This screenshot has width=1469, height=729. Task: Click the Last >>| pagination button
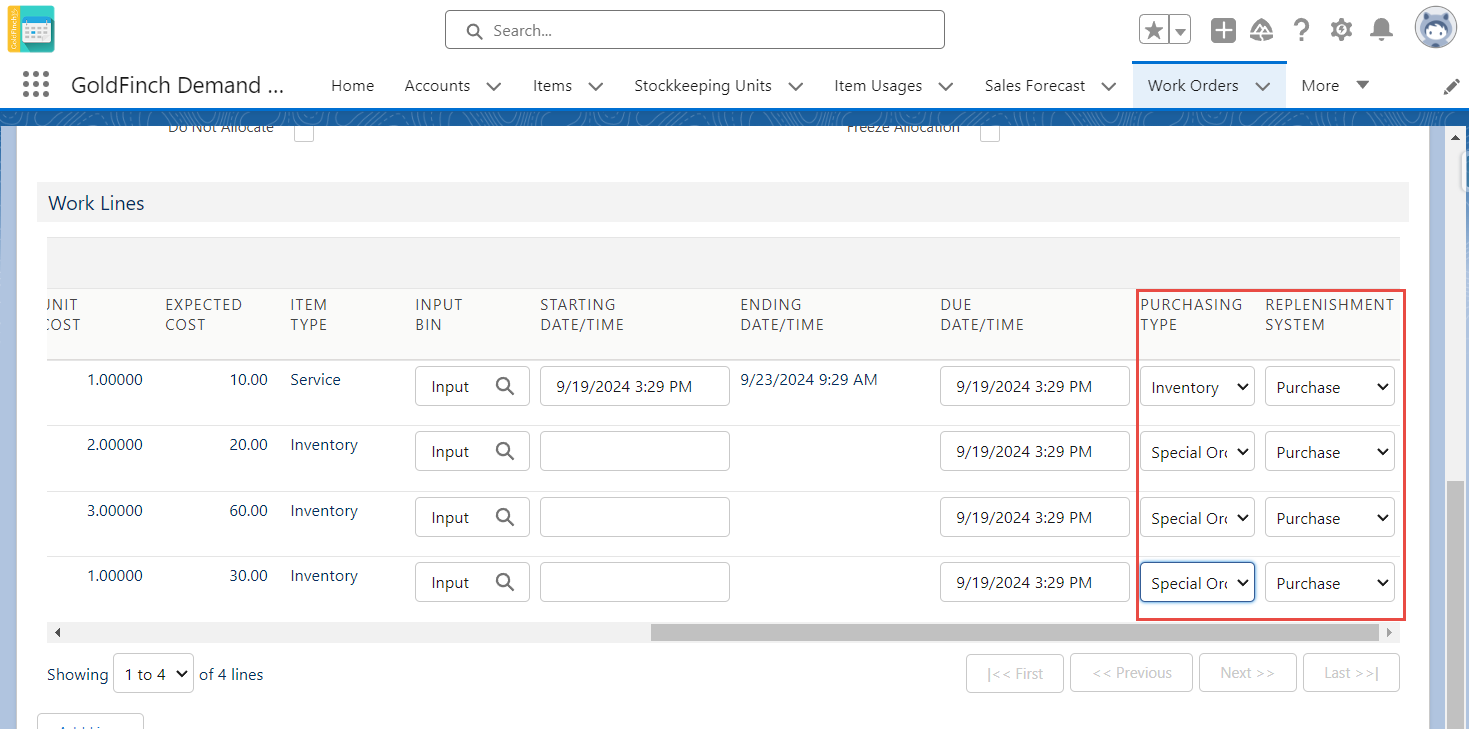pos(1351,673)
